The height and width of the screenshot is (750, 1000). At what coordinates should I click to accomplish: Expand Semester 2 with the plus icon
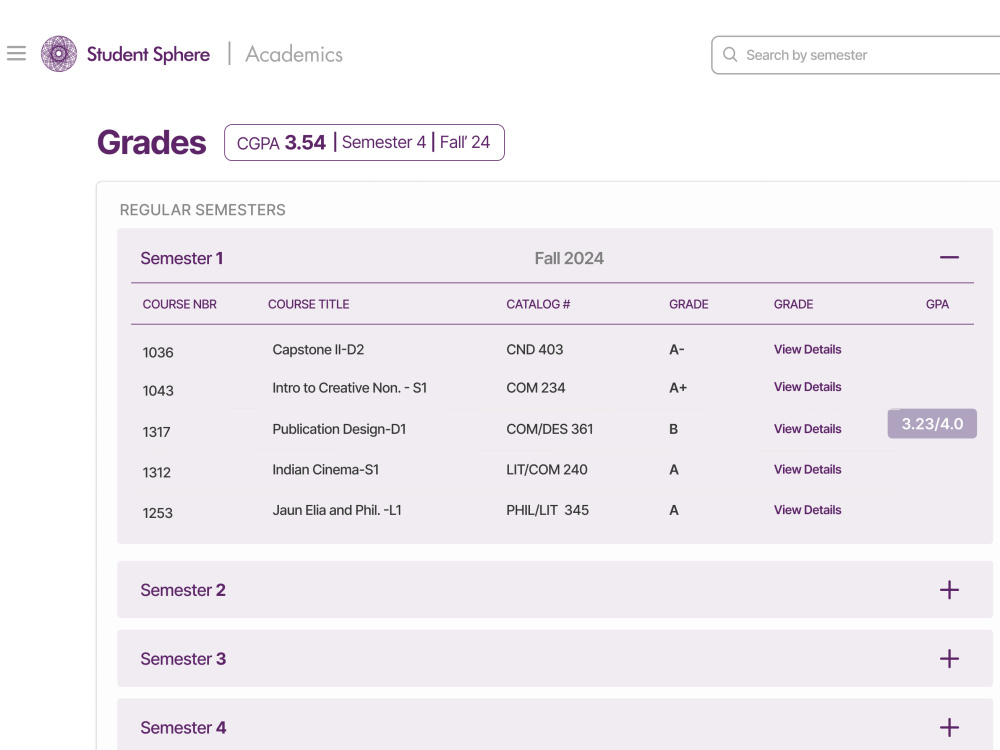[949, 590]
